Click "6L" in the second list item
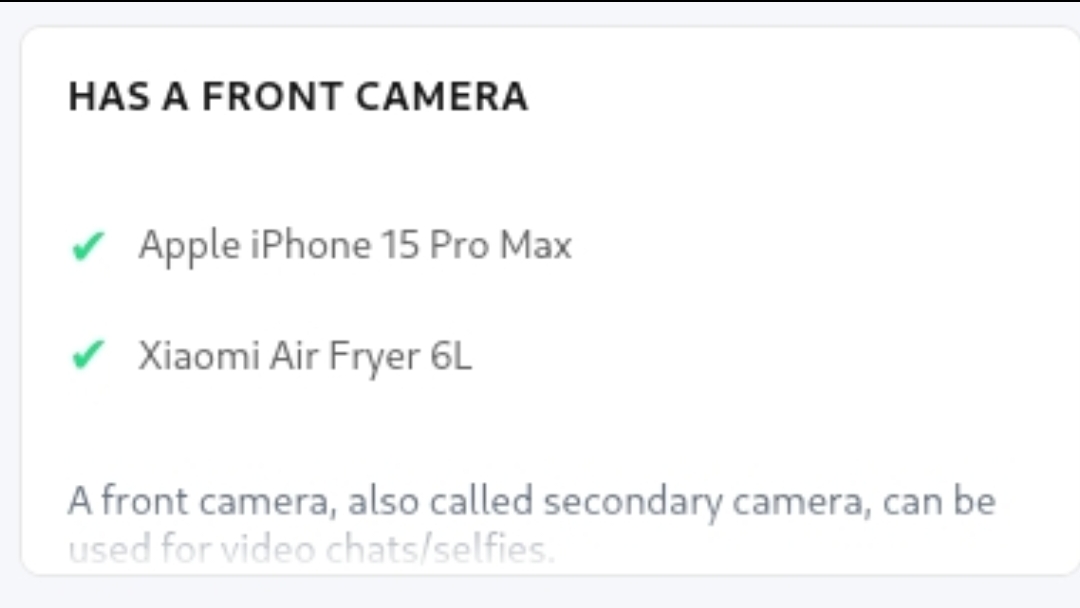This screenshot has width=1080, height=608. click(x=450, y=356)
